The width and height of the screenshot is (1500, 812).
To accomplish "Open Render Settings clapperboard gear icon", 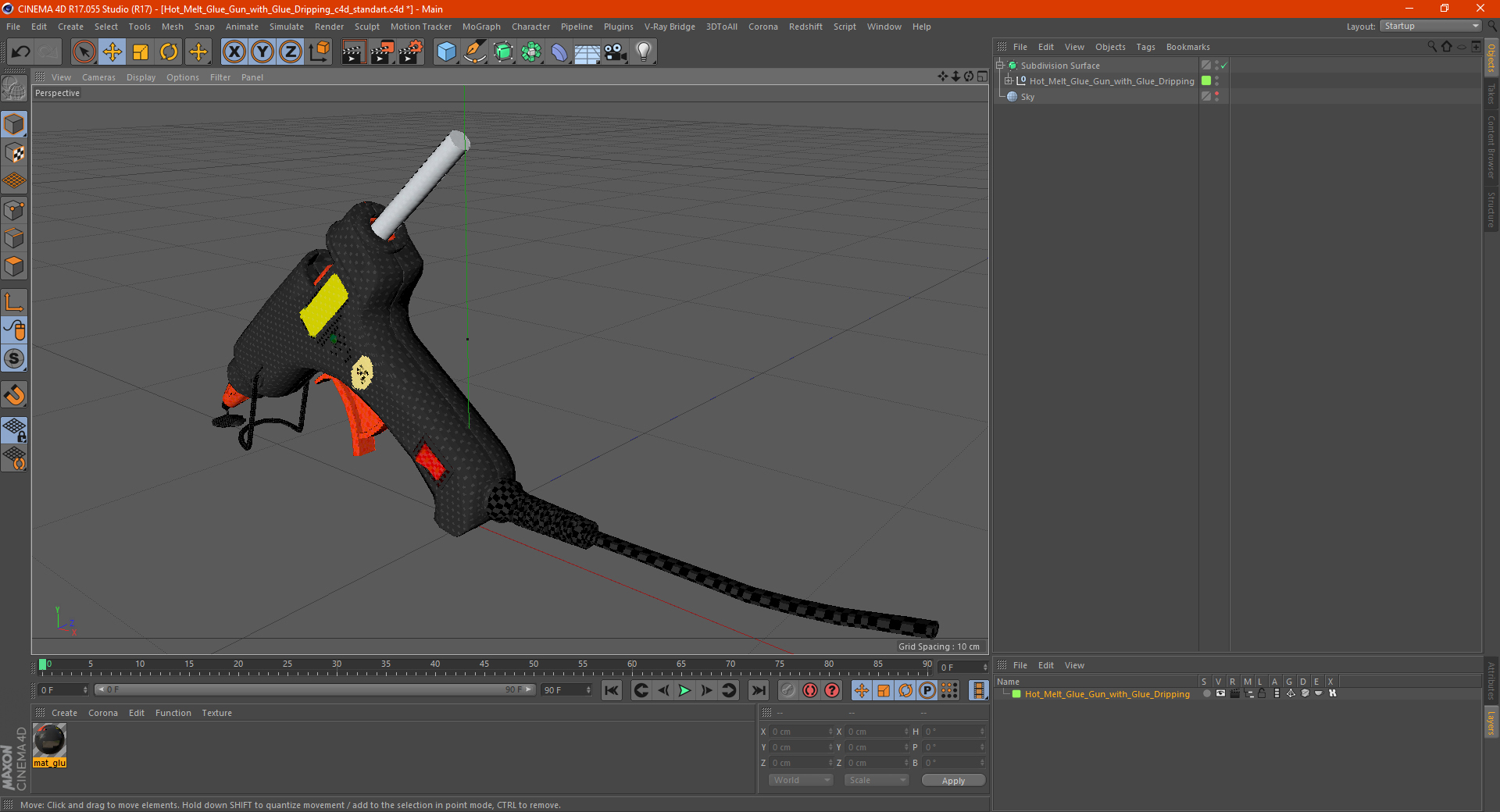I will point(411,52).
